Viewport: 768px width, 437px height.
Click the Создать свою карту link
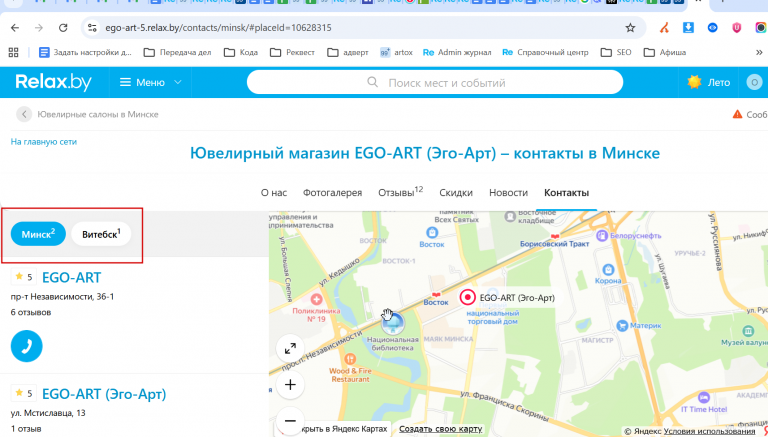pos(441,429)
